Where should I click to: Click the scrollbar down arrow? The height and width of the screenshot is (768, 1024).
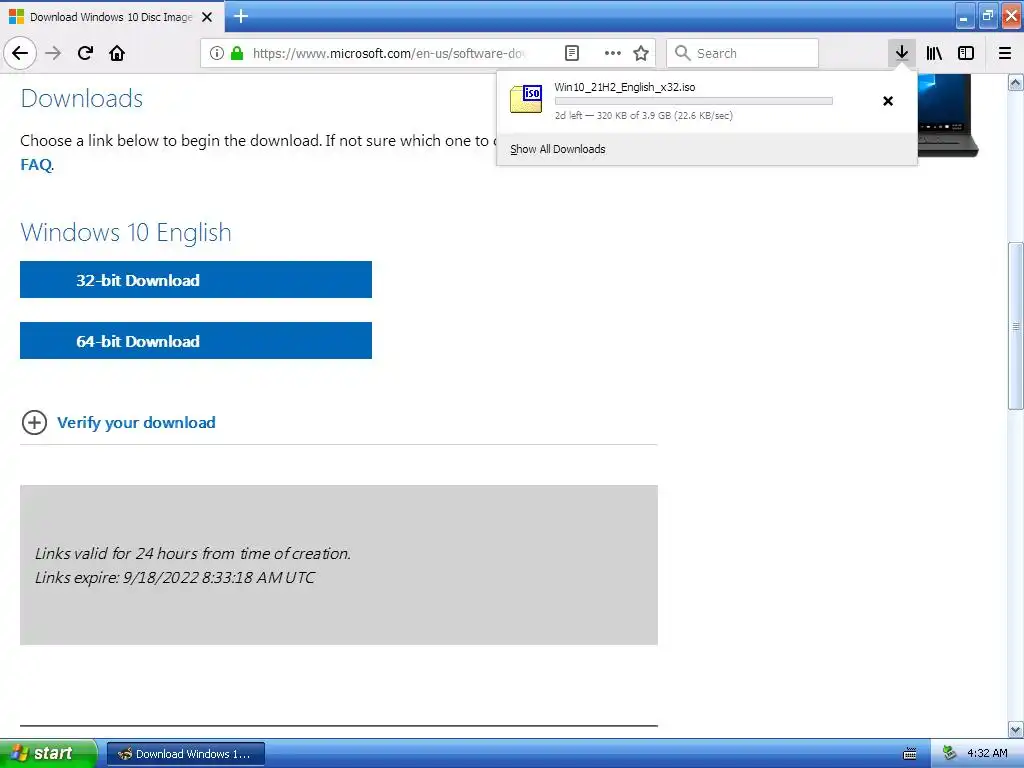point(1015,729)
